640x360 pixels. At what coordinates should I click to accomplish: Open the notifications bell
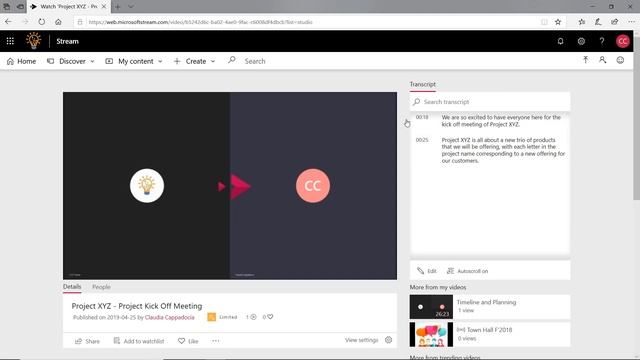coord(560,41)
